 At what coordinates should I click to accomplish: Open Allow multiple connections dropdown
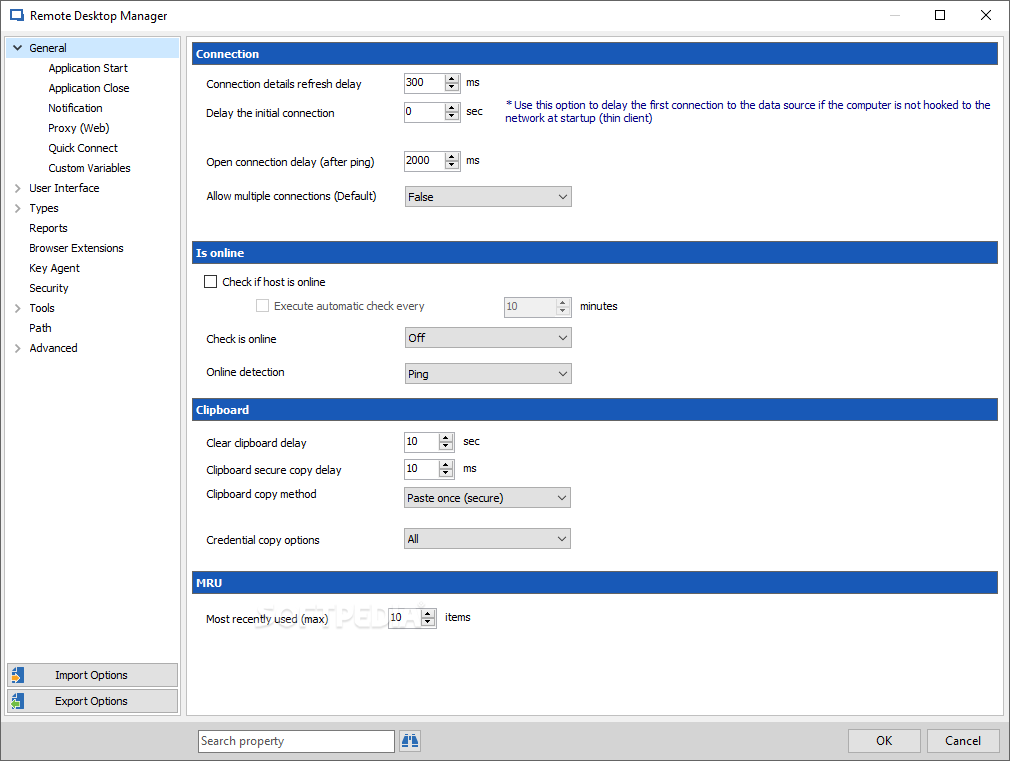point(488,197)
